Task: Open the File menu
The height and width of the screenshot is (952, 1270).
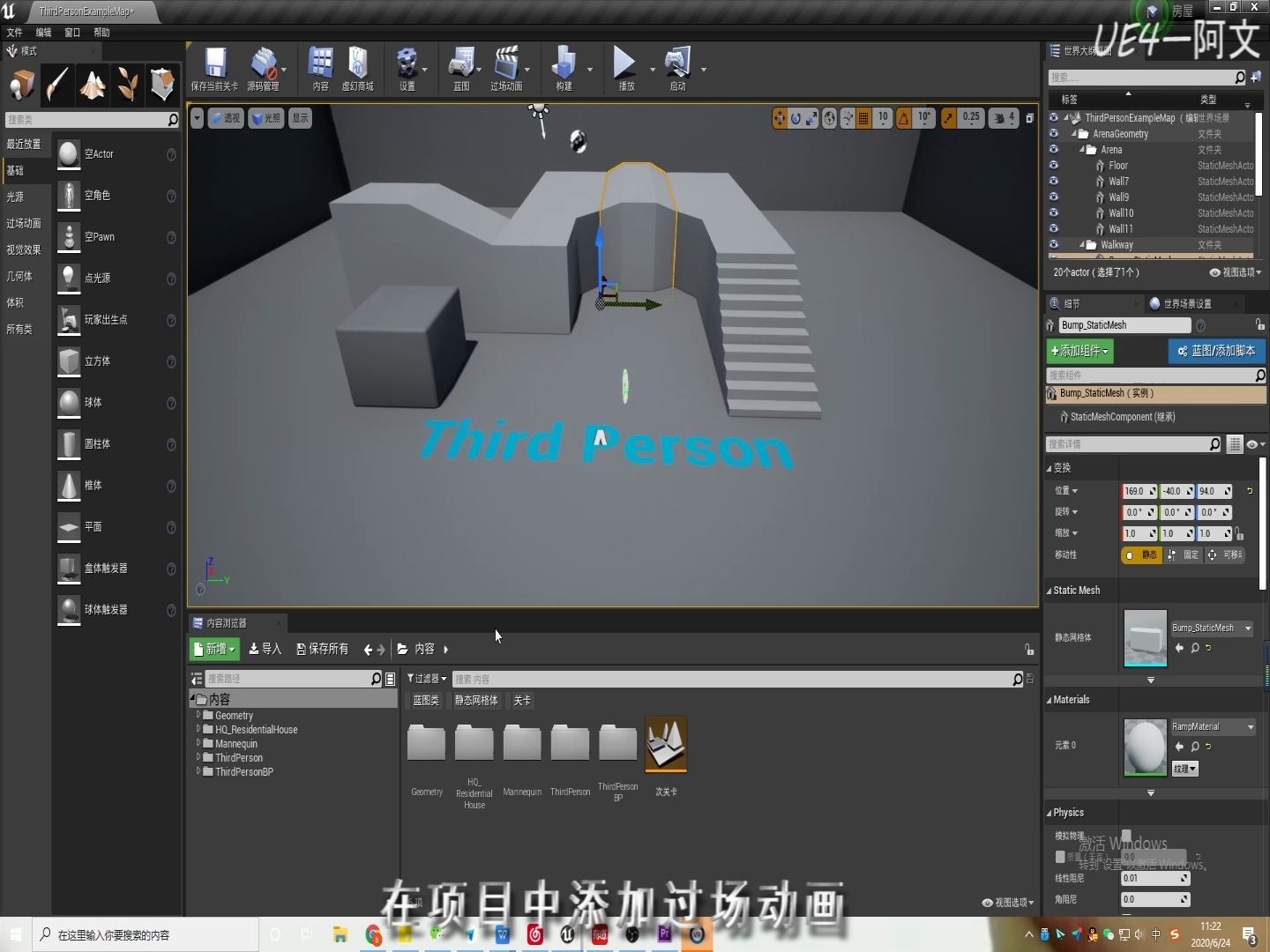Action: click(14, 33)
